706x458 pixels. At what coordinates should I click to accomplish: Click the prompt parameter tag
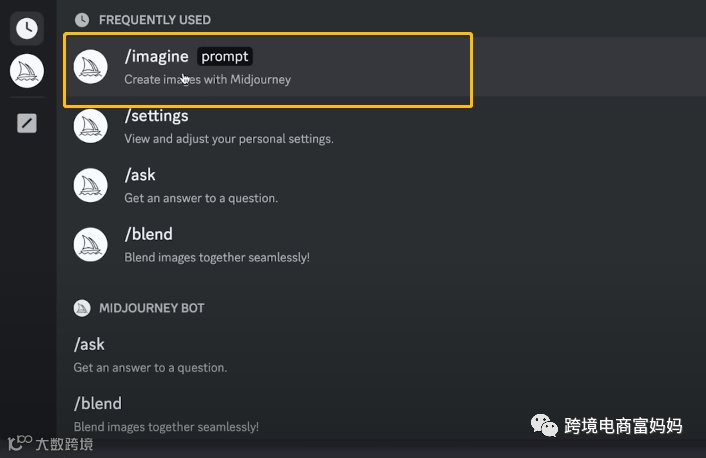225,57
